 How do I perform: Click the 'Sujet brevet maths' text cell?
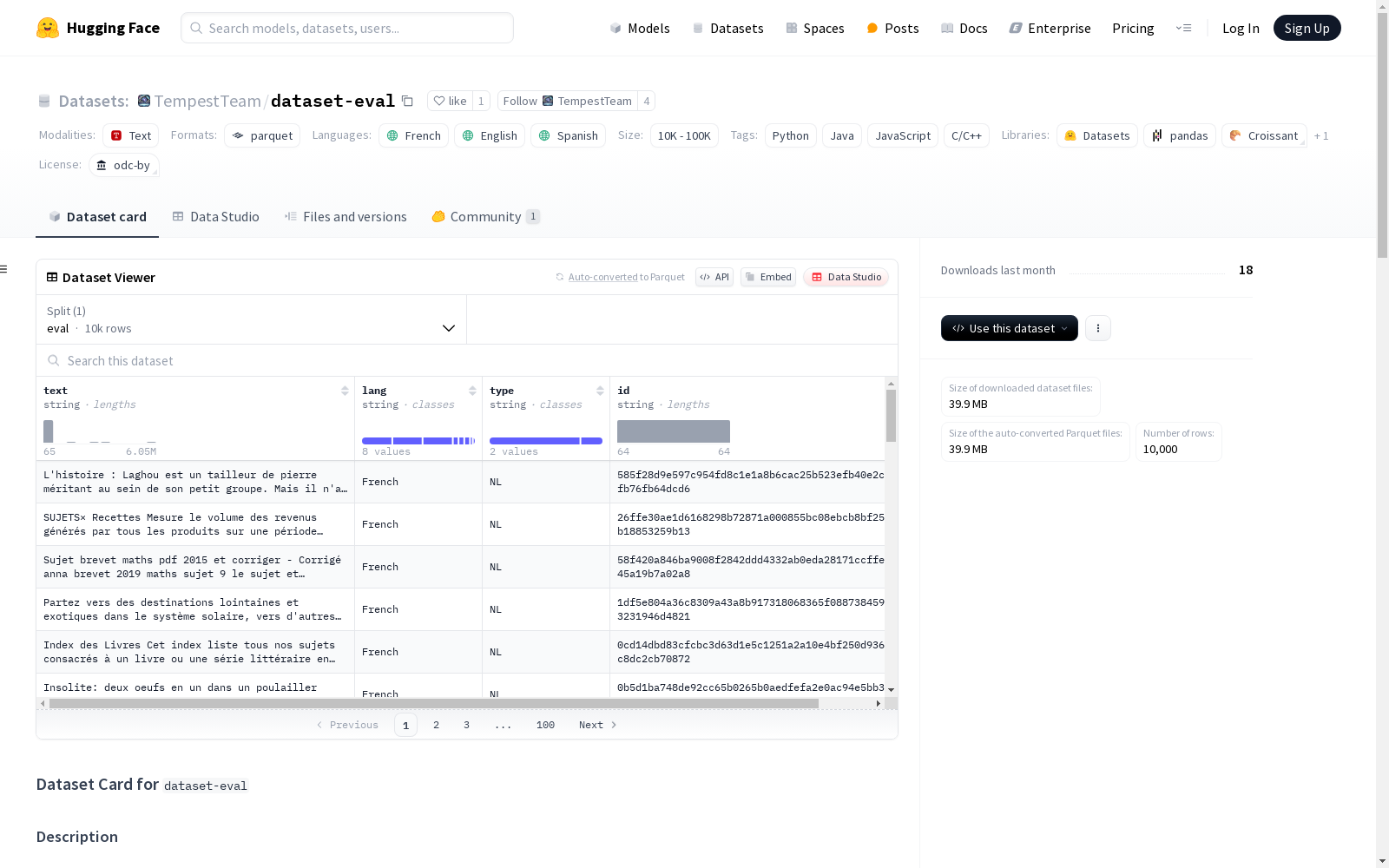(195, 567)
